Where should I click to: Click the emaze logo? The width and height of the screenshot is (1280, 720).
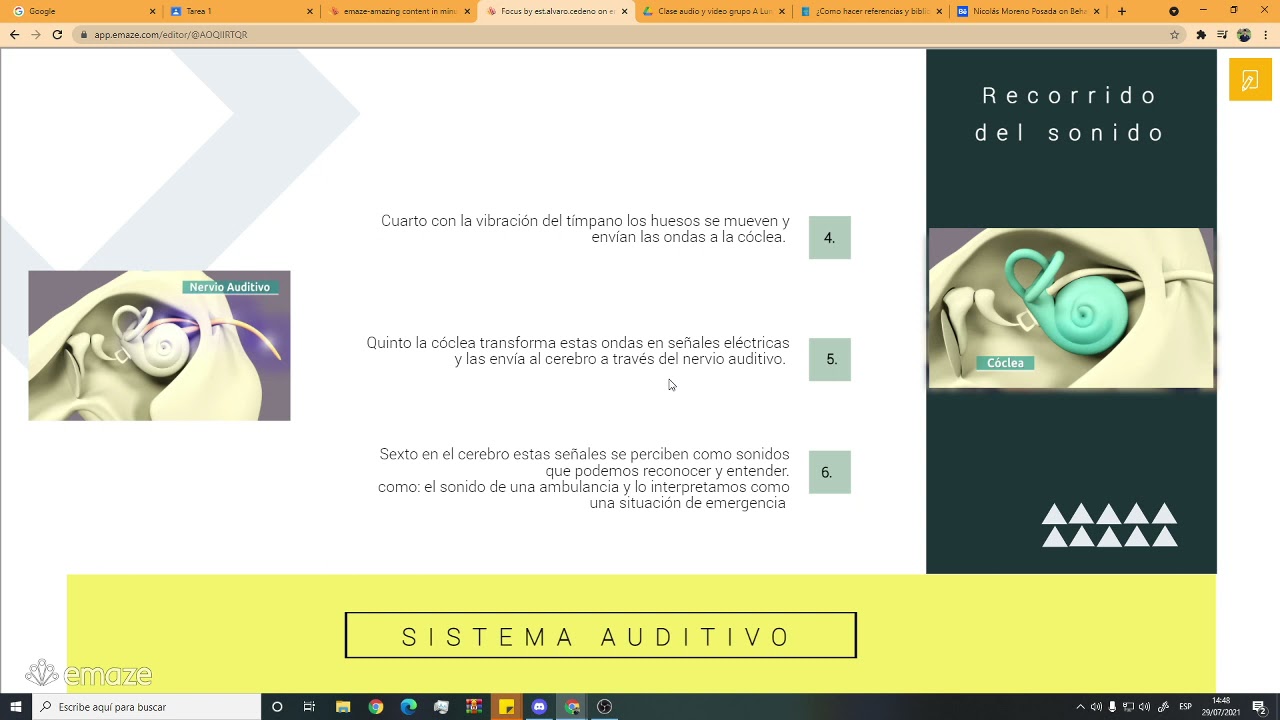click(x=89, y=674)
